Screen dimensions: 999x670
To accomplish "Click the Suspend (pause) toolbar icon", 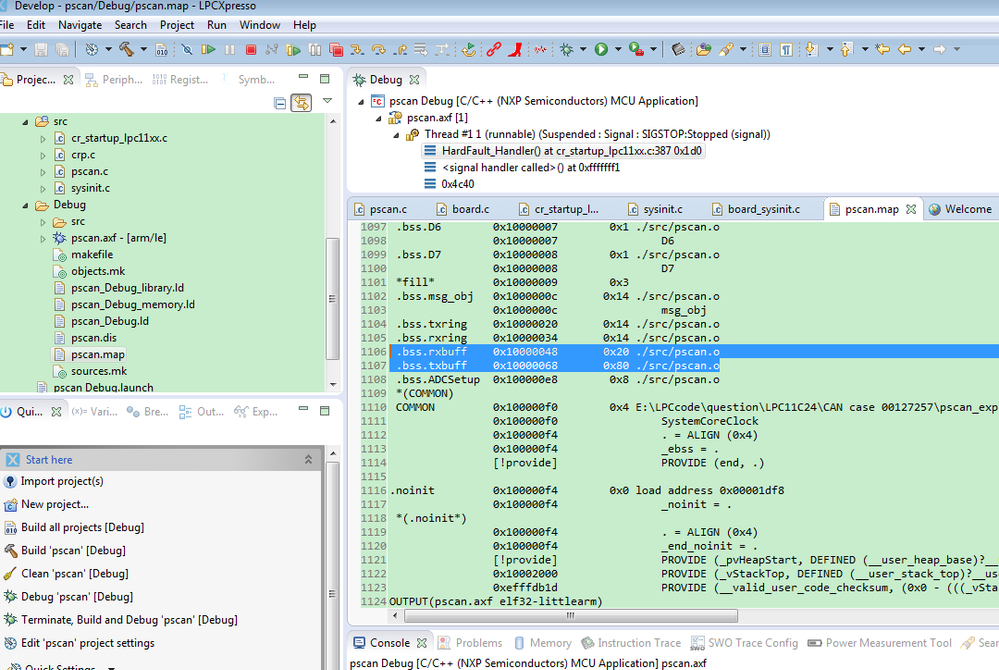I will click(230, 49).
